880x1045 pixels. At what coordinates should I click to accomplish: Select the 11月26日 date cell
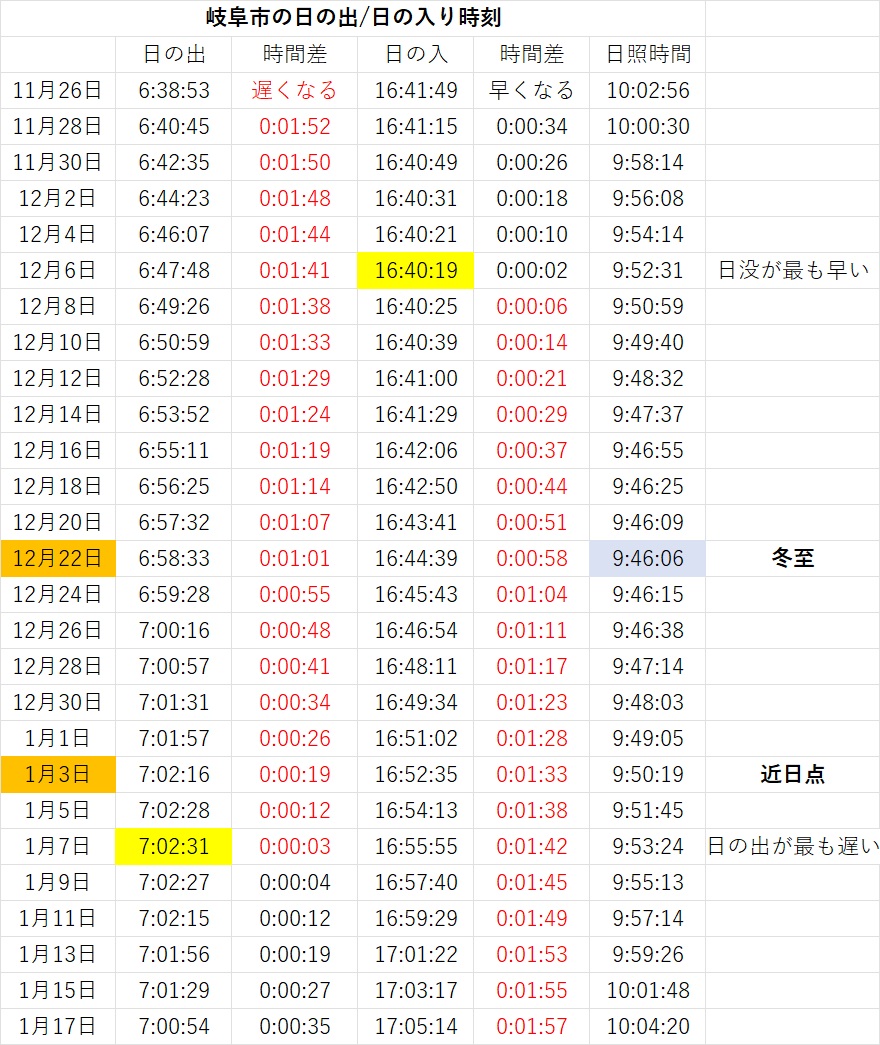[x=58, y=90]
